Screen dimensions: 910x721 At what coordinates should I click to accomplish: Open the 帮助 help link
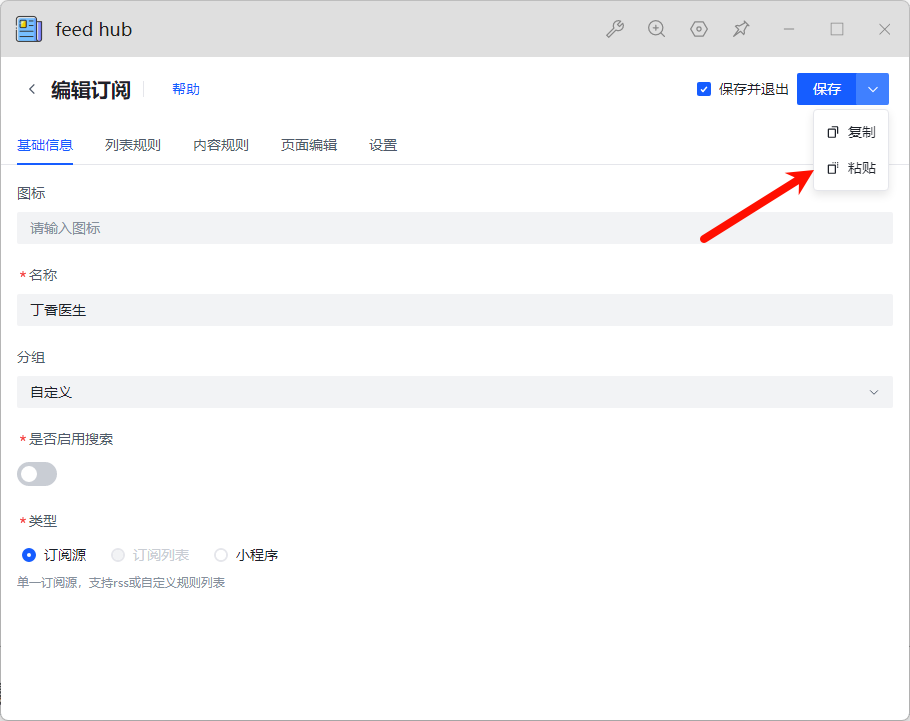coord(186,89)
